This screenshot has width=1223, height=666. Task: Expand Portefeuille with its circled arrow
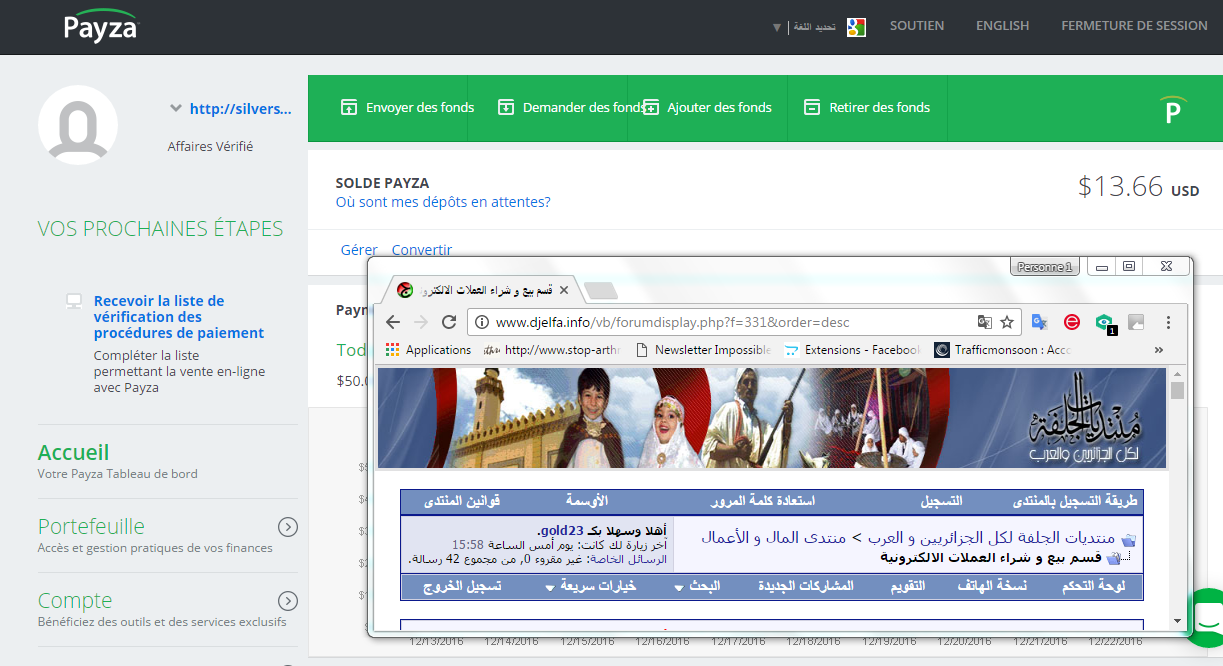click(288, 527)
